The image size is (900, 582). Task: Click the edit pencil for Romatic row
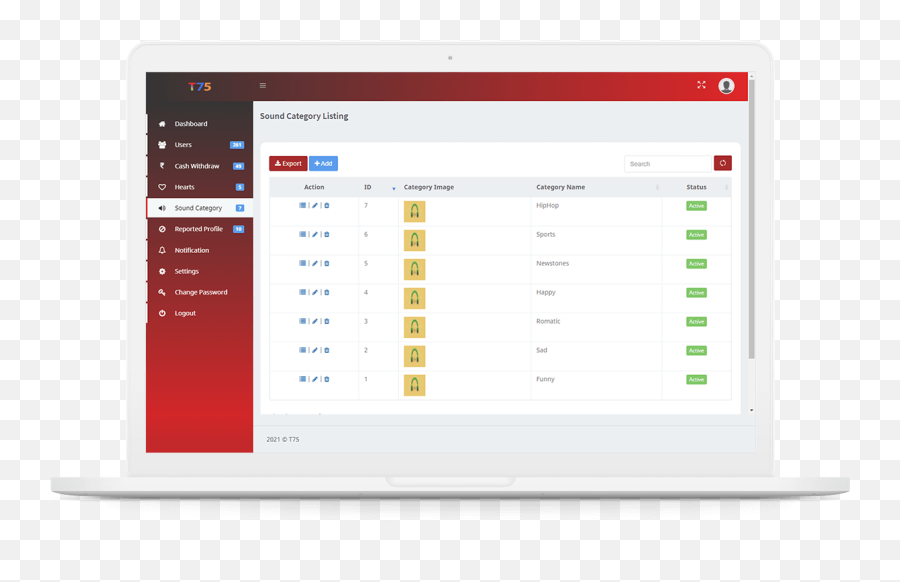click(x=315, y=321)
